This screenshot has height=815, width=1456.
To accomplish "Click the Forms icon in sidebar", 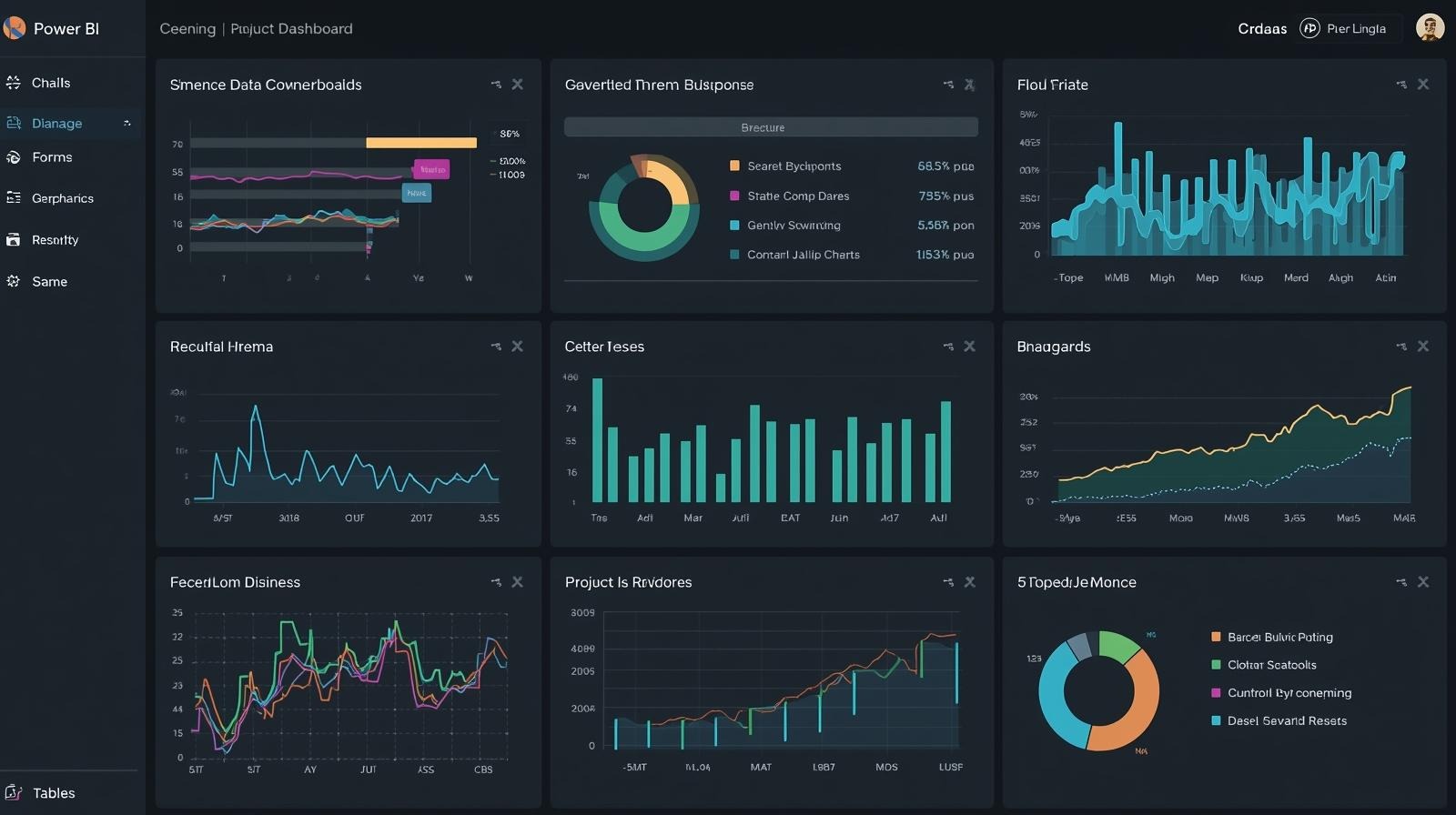I will tap(14, 157).
